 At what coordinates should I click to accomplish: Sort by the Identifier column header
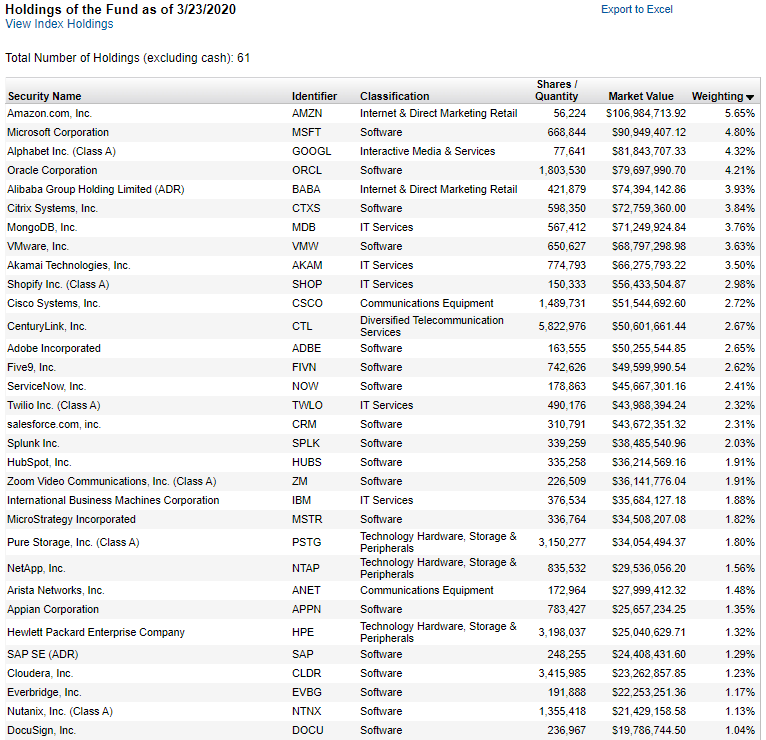click(314, 96)
